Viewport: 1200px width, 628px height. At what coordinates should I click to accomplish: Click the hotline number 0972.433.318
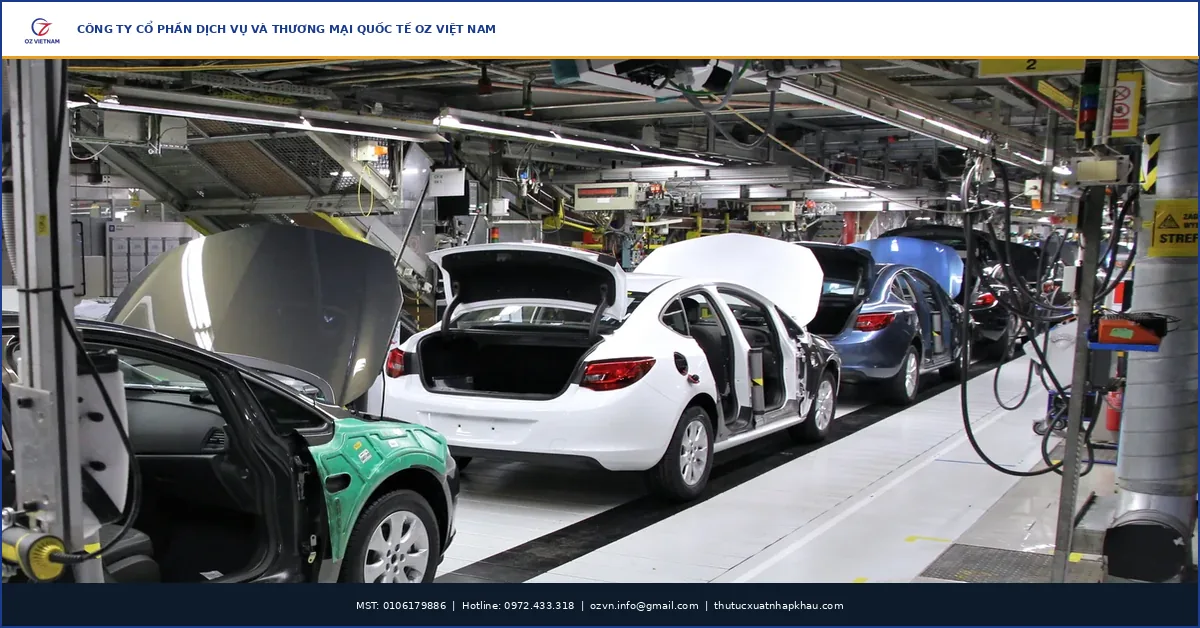[539, 606]
